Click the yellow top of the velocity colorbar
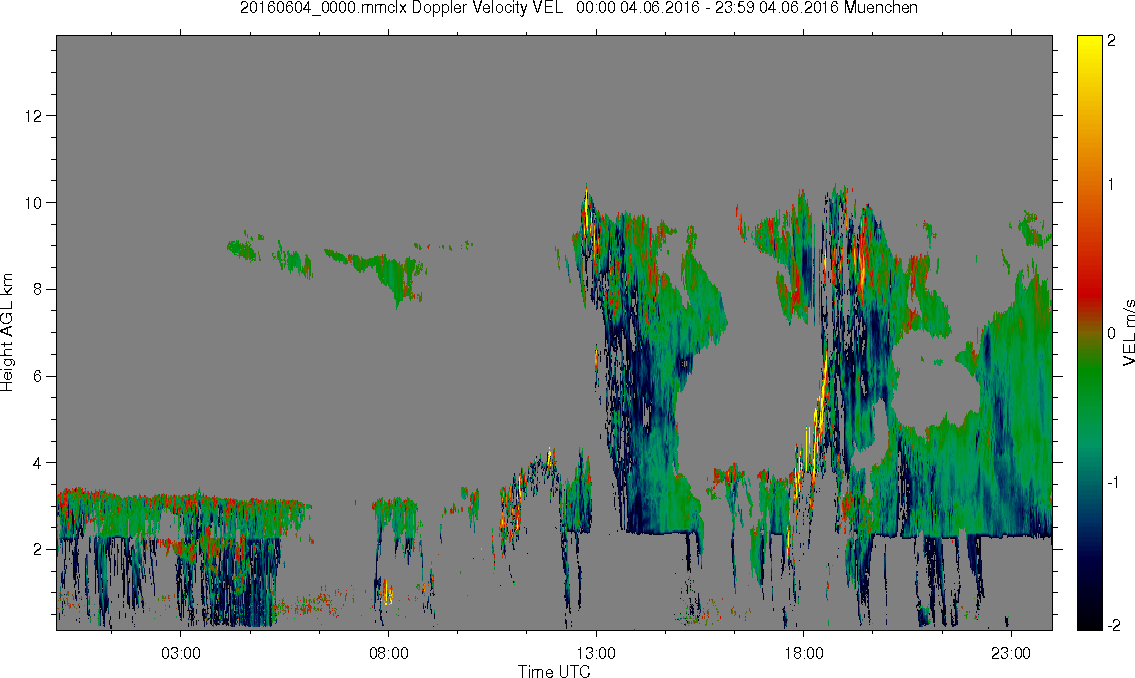The height and width of the screenshot is (678, 1135). click(x=1089, y=43)
